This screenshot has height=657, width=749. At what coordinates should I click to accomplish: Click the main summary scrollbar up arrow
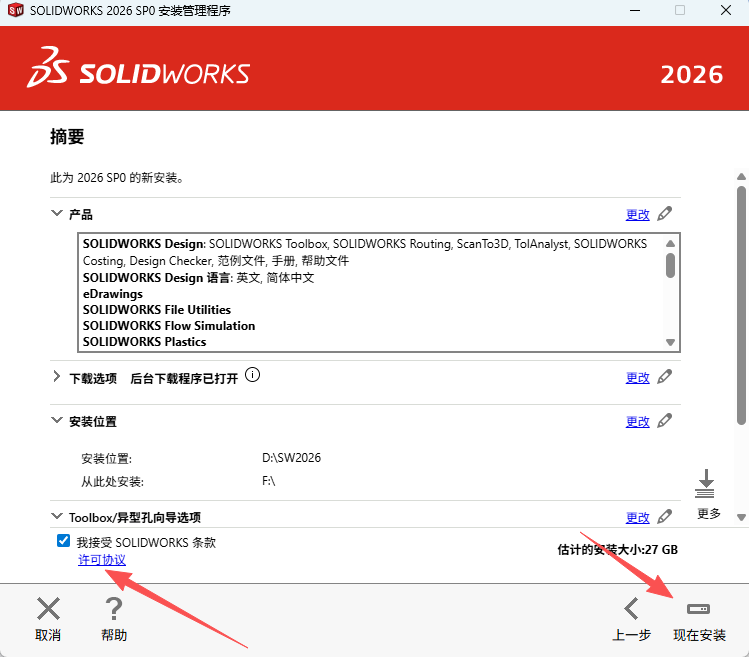(x=741, y=176)
